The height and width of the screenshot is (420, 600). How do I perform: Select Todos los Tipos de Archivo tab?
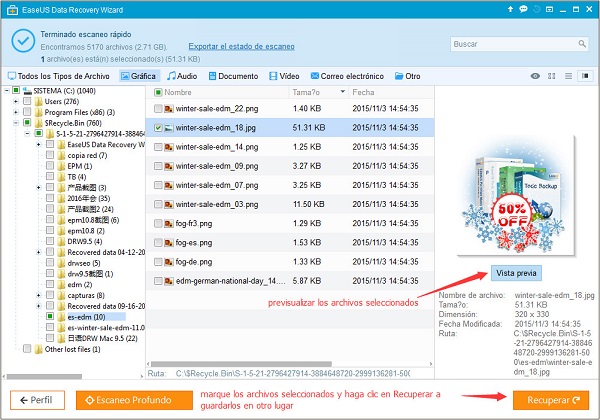pos(57,76)
